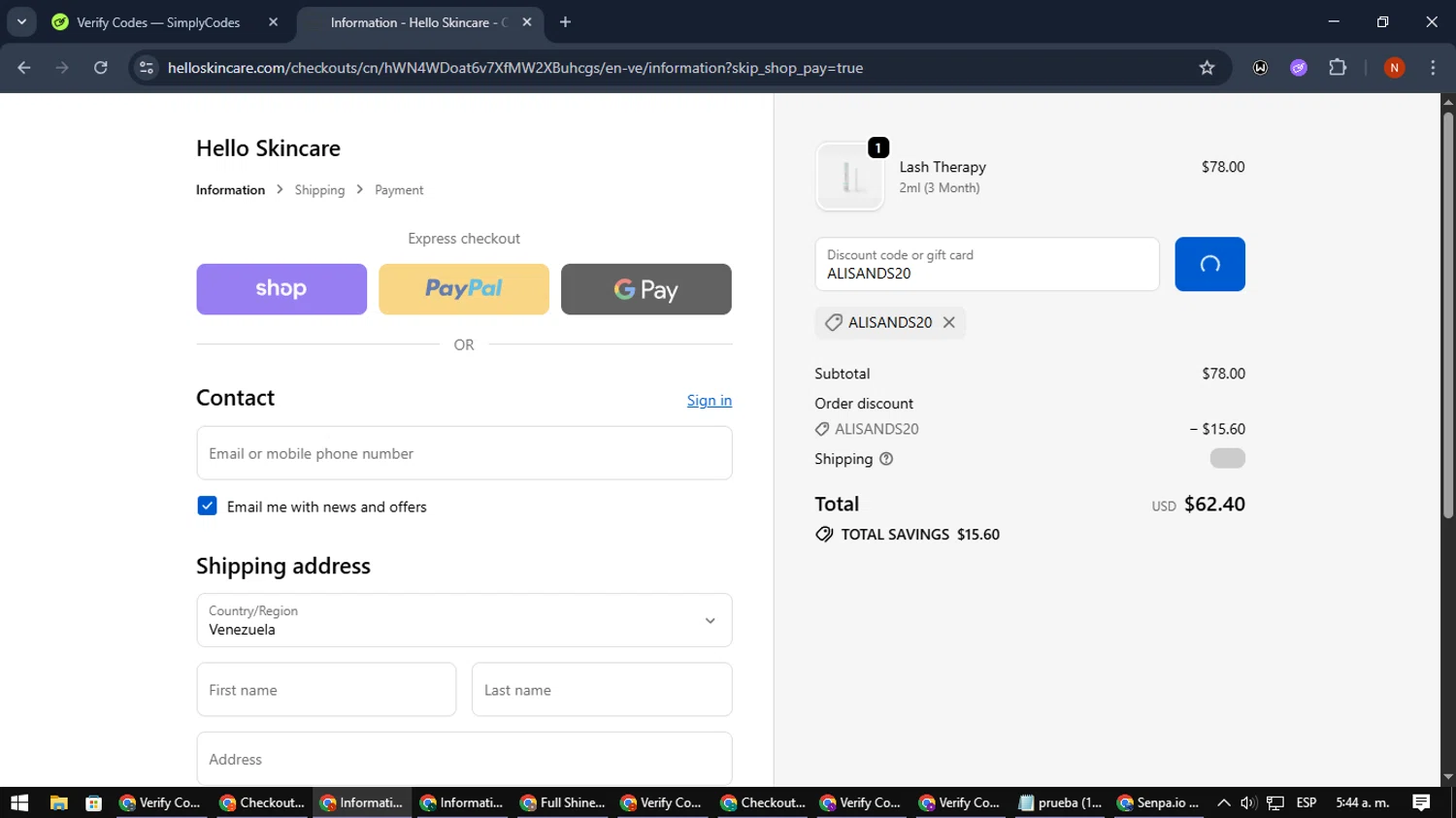Choose Google Pay express checkout
The width and height of the screenshot is (1456, 818).
tap(646, 289)
